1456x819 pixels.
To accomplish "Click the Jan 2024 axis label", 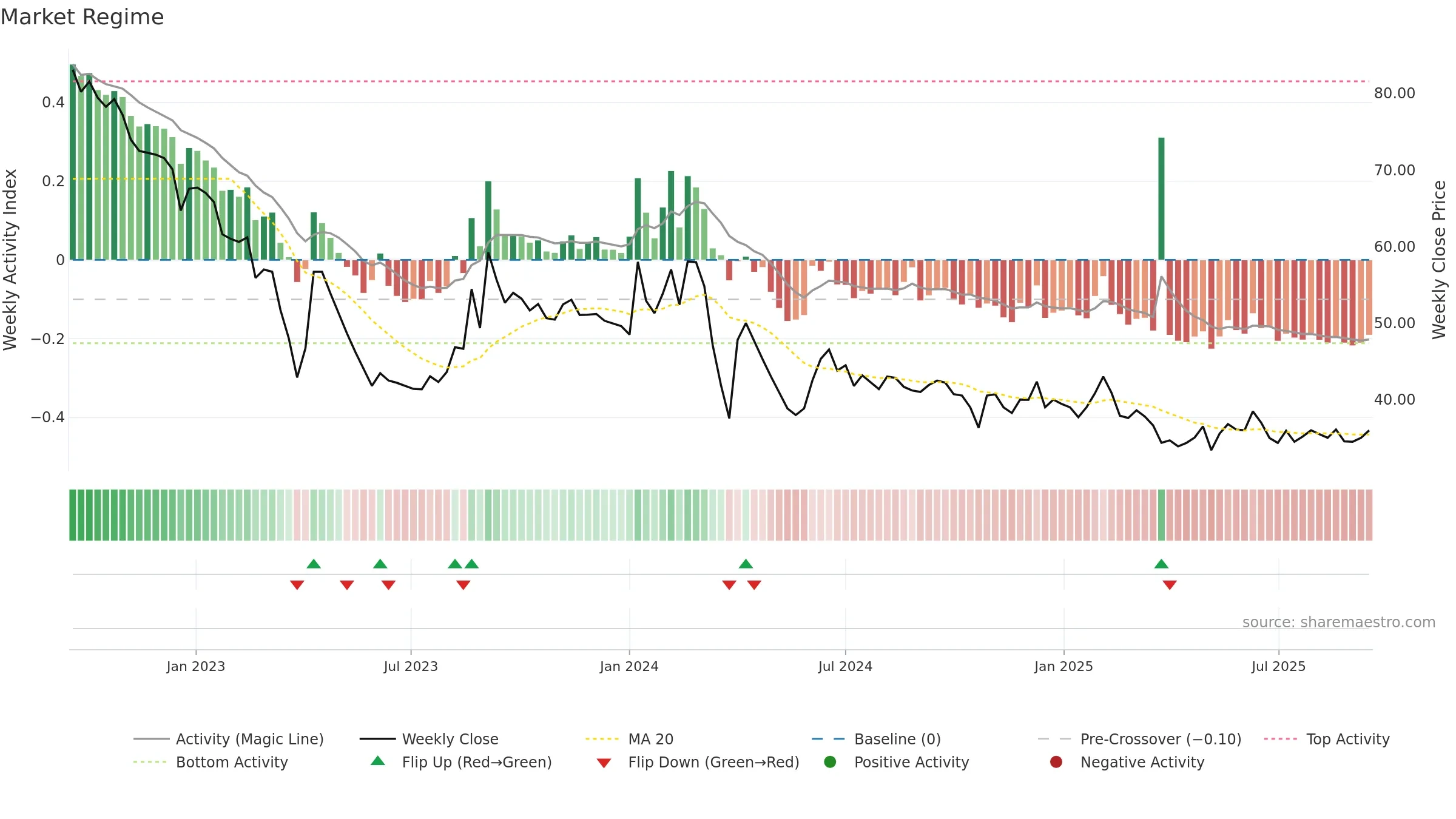I will (x=629, y=666).
